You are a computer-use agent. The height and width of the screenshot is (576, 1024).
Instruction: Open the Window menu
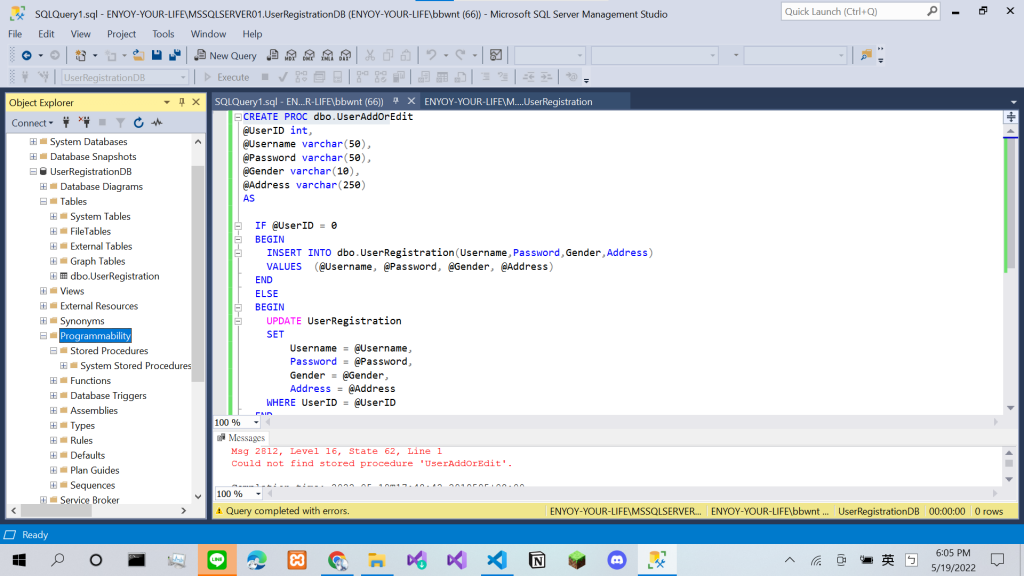tap(208, 34)
